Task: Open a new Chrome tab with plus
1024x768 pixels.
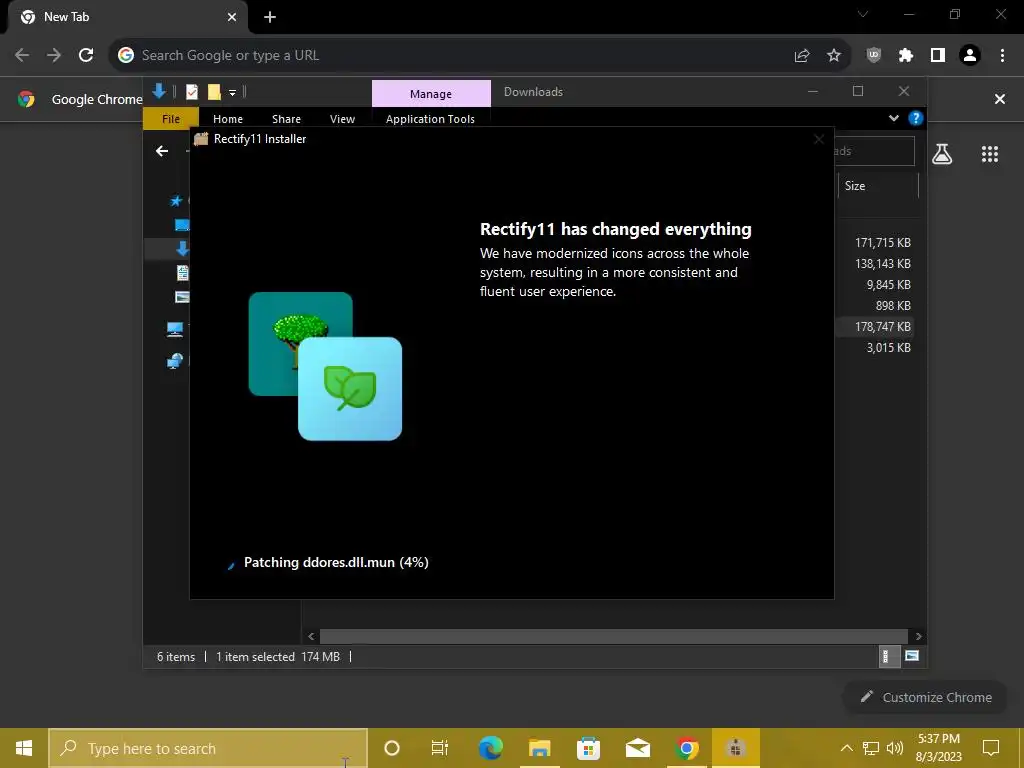Action: [270, 17]
